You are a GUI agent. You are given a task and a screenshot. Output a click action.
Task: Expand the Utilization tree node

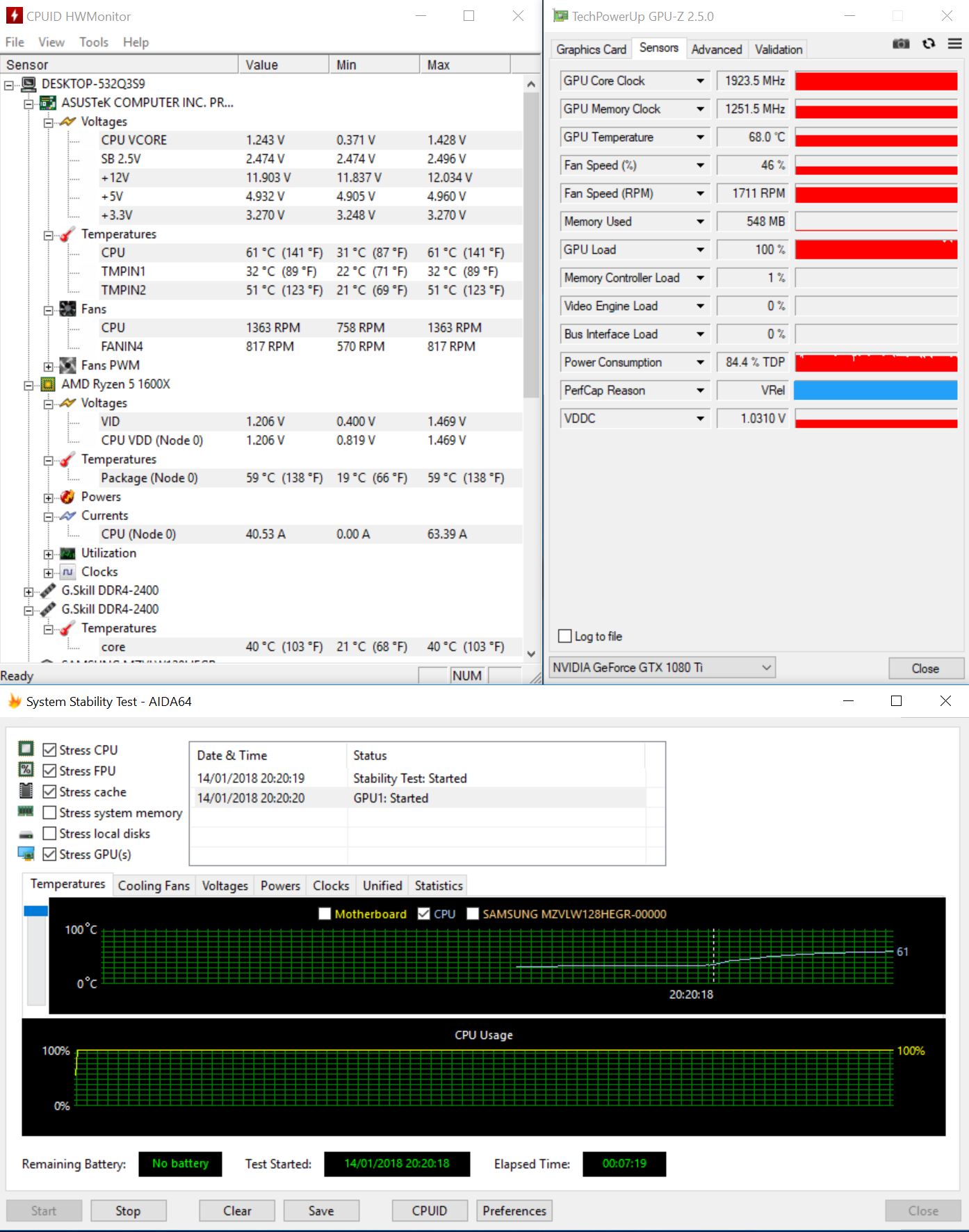(48, 554)
